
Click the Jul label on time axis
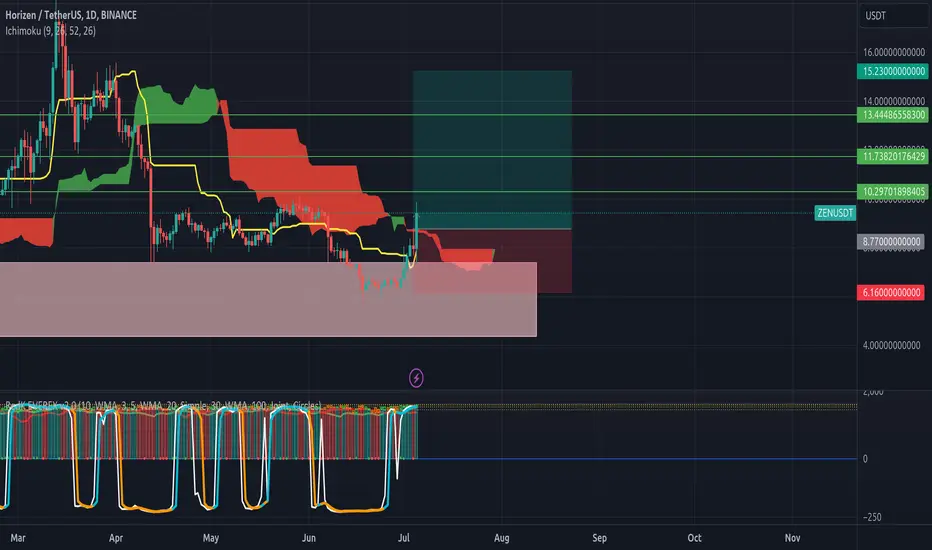[x=404, y=538]
